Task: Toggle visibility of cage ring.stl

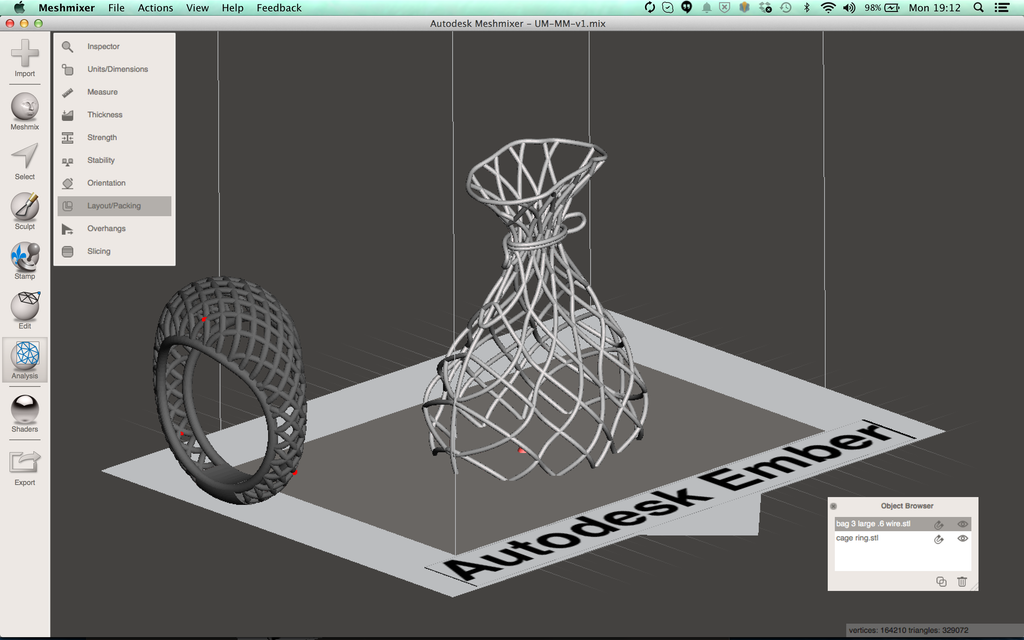Action: click(x=963, y=538)
